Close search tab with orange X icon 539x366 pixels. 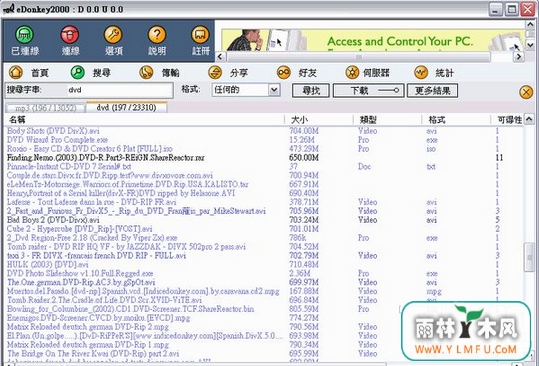(x=526, y=92)
